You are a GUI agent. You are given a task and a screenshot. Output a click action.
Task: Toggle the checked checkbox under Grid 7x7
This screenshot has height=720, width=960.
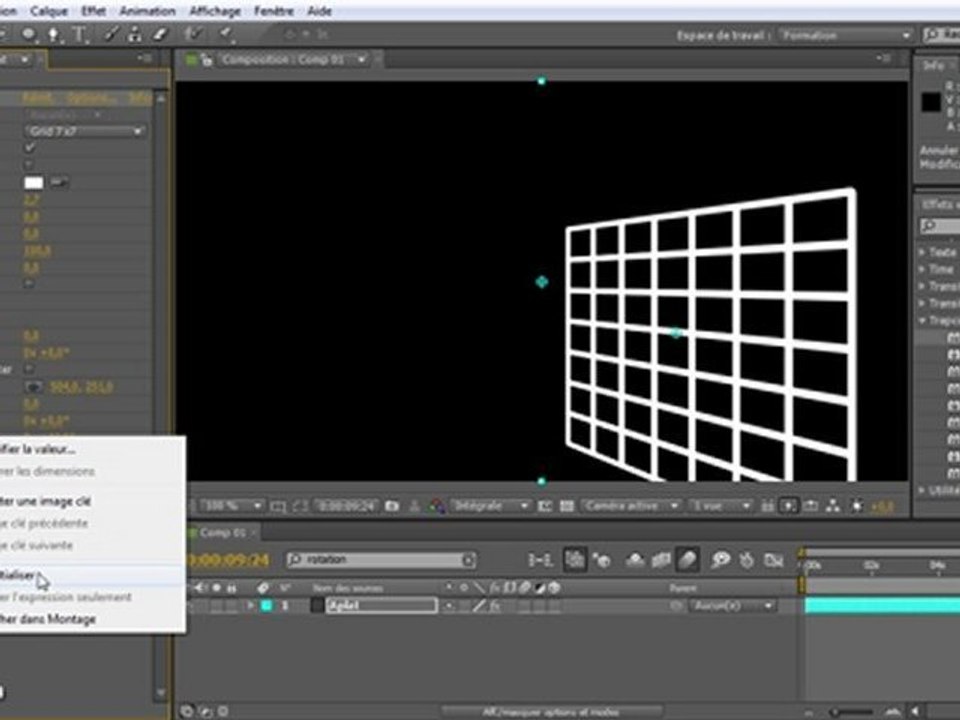[30, 148]
